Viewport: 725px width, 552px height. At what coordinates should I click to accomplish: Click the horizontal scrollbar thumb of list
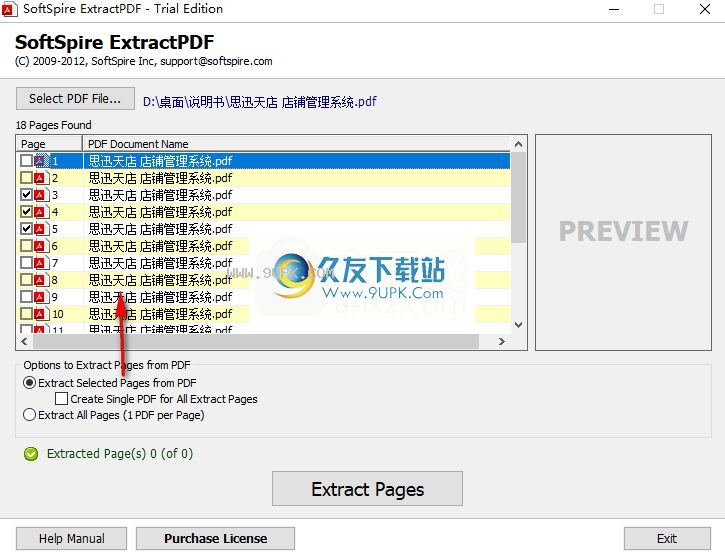(256, 342)
